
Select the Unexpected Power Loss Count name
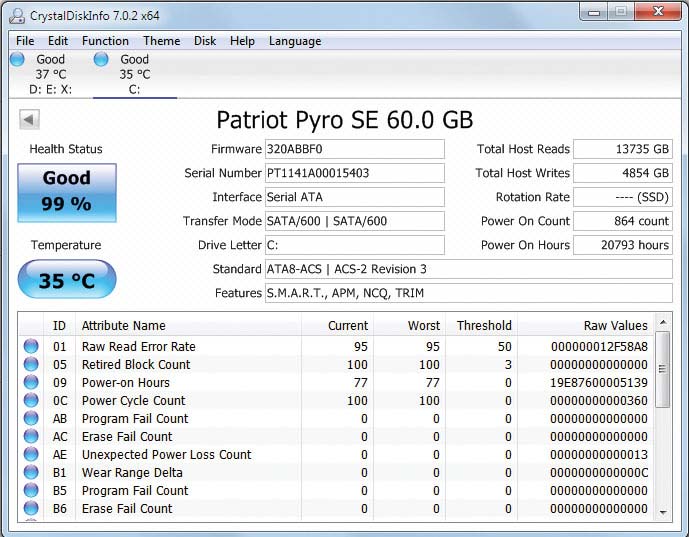pyautogui.click(x=167, y=455)
